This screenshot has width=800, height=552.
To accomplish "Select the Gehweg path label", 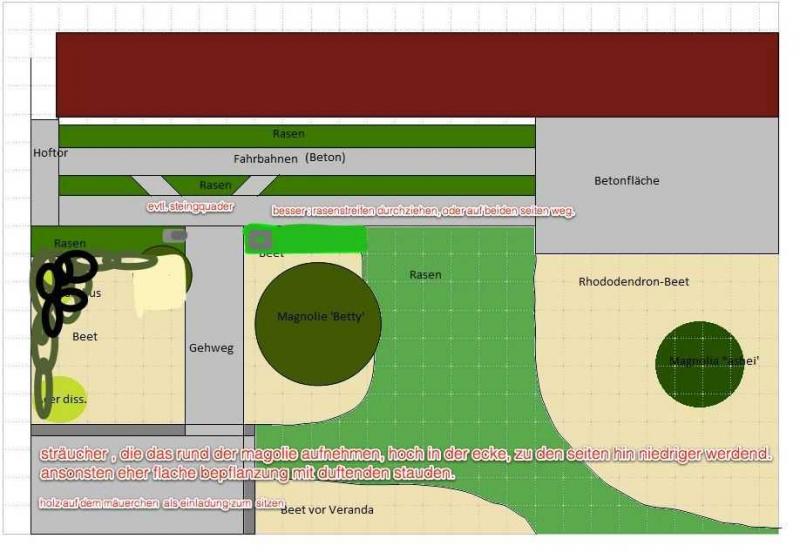I will coord(211,348).
